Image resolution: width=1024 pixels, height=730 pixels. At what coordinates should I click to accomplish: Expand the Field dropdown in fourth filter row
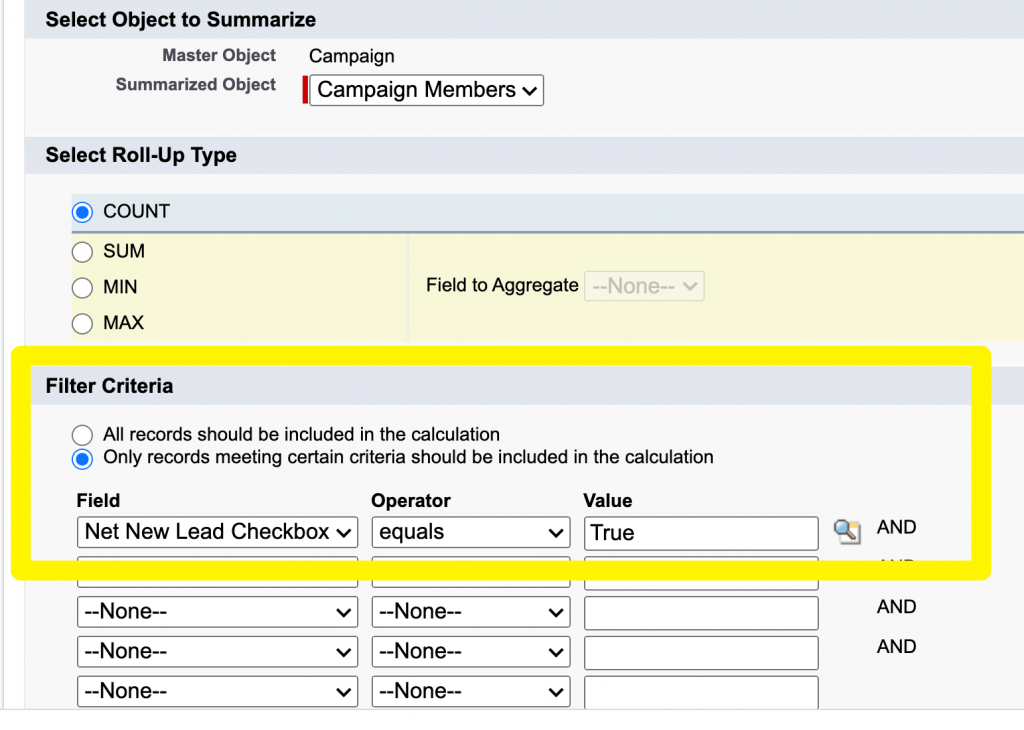(217, 652)
